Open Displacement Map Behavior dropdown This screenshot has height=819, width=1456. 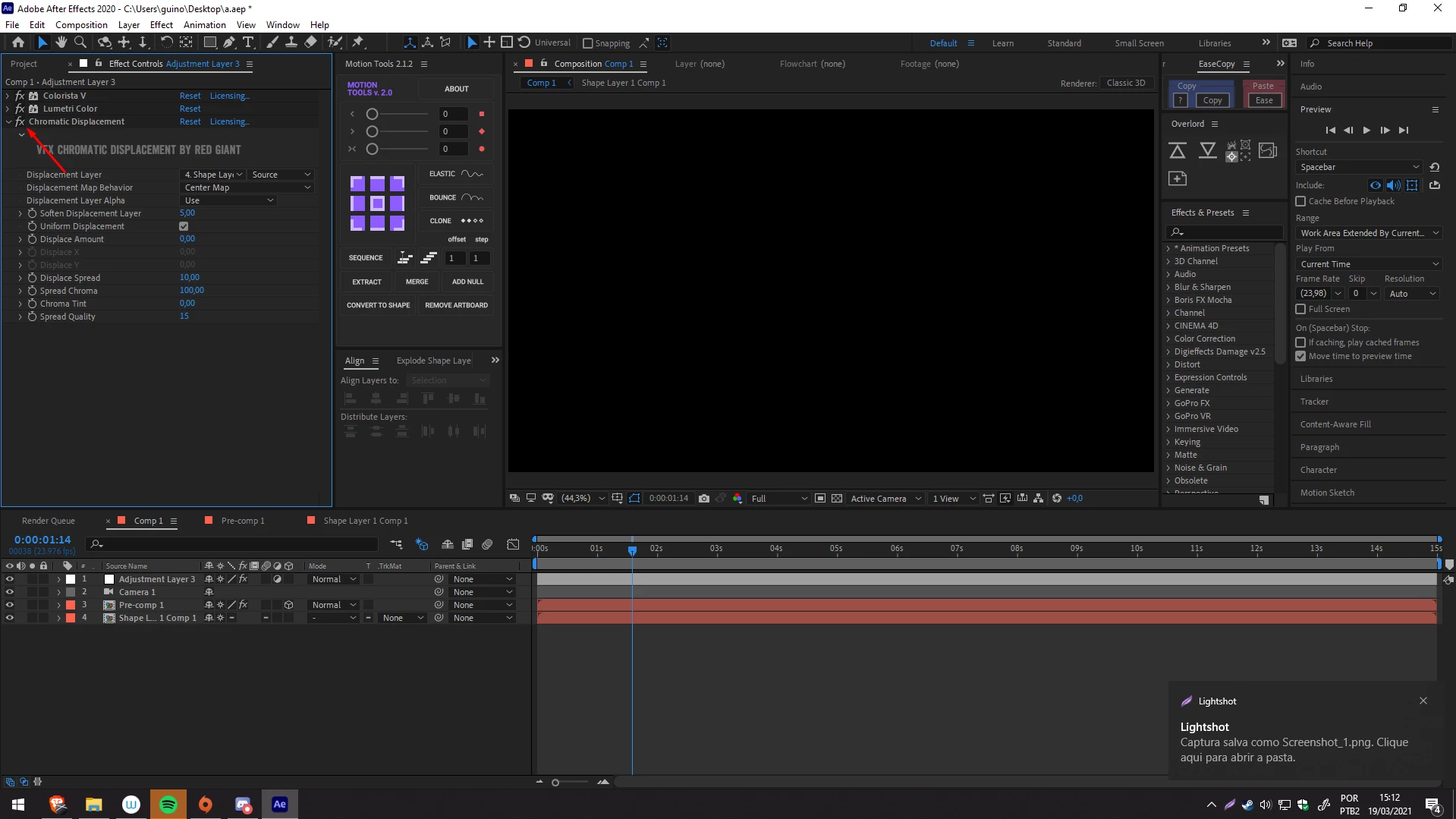point(247,187)
